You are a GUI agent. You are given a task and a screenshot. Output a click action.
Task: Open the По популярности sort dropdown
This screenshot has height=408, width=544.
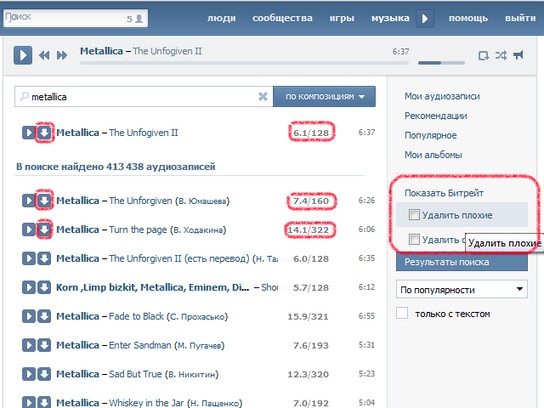(462, 289)
